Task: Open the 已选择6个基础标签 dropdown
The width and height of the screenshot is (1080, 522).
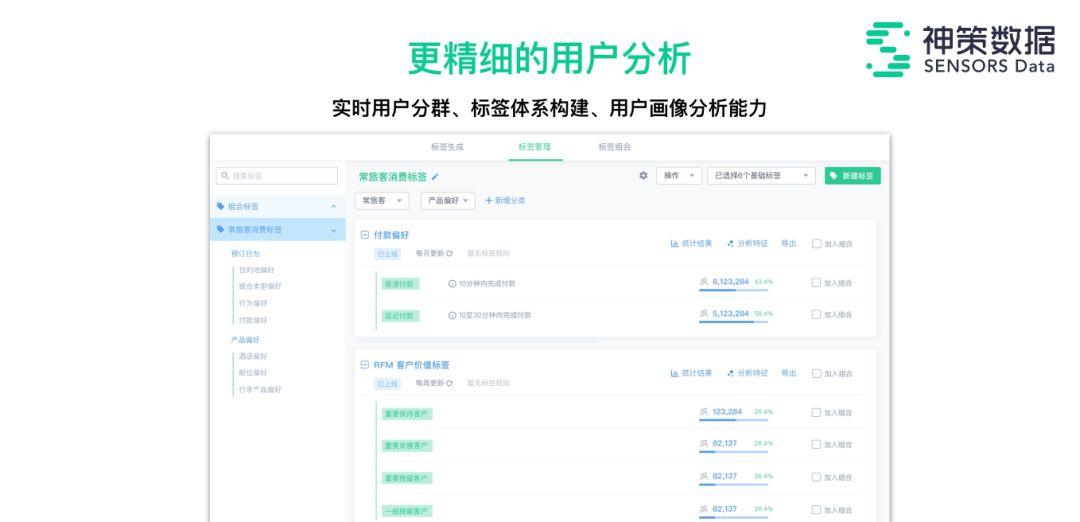Action: (x=761, y=176)
